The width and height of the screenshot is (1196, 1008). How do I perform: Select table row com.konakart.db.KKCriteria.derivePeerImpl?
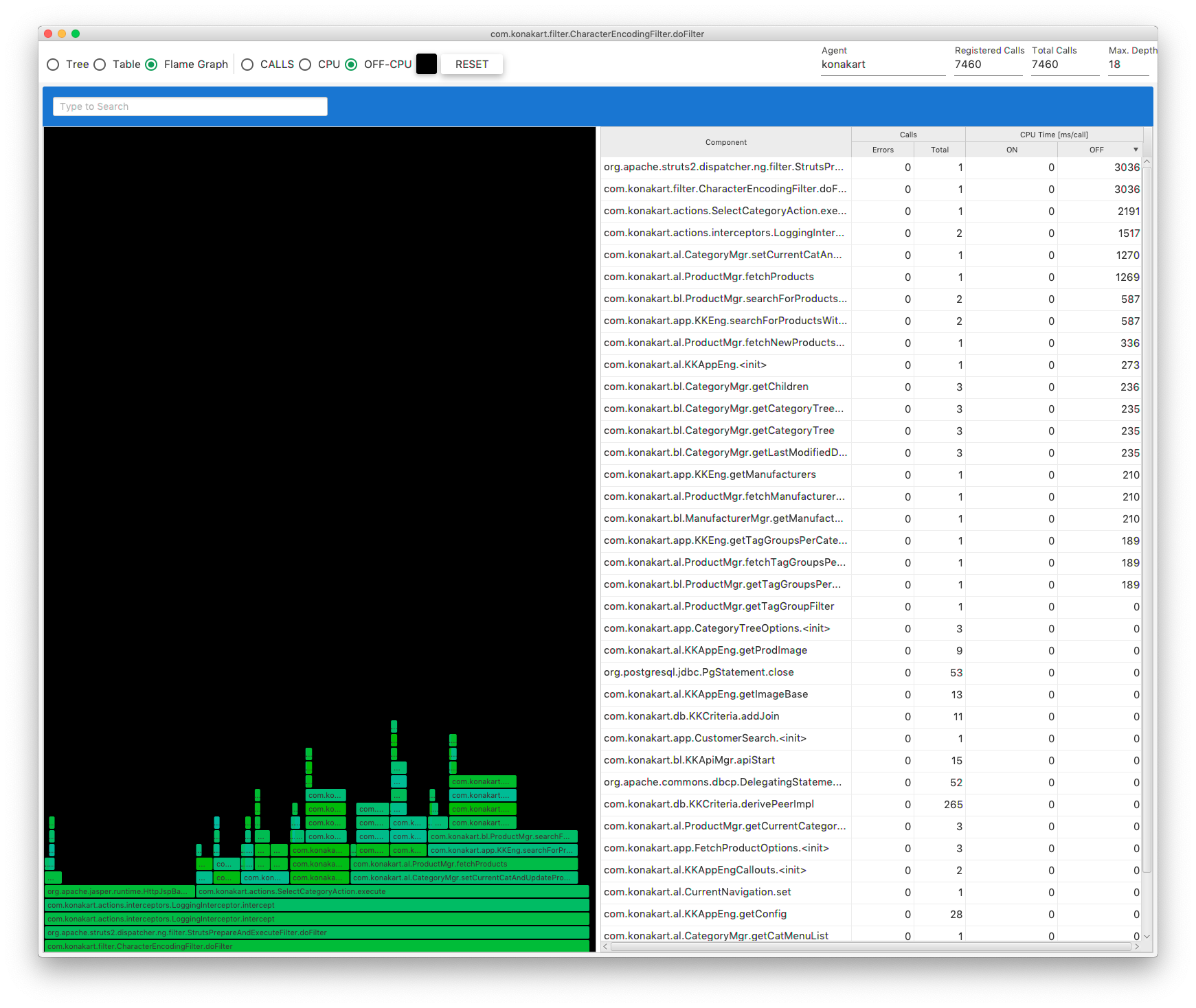click(x=872, y=804)
